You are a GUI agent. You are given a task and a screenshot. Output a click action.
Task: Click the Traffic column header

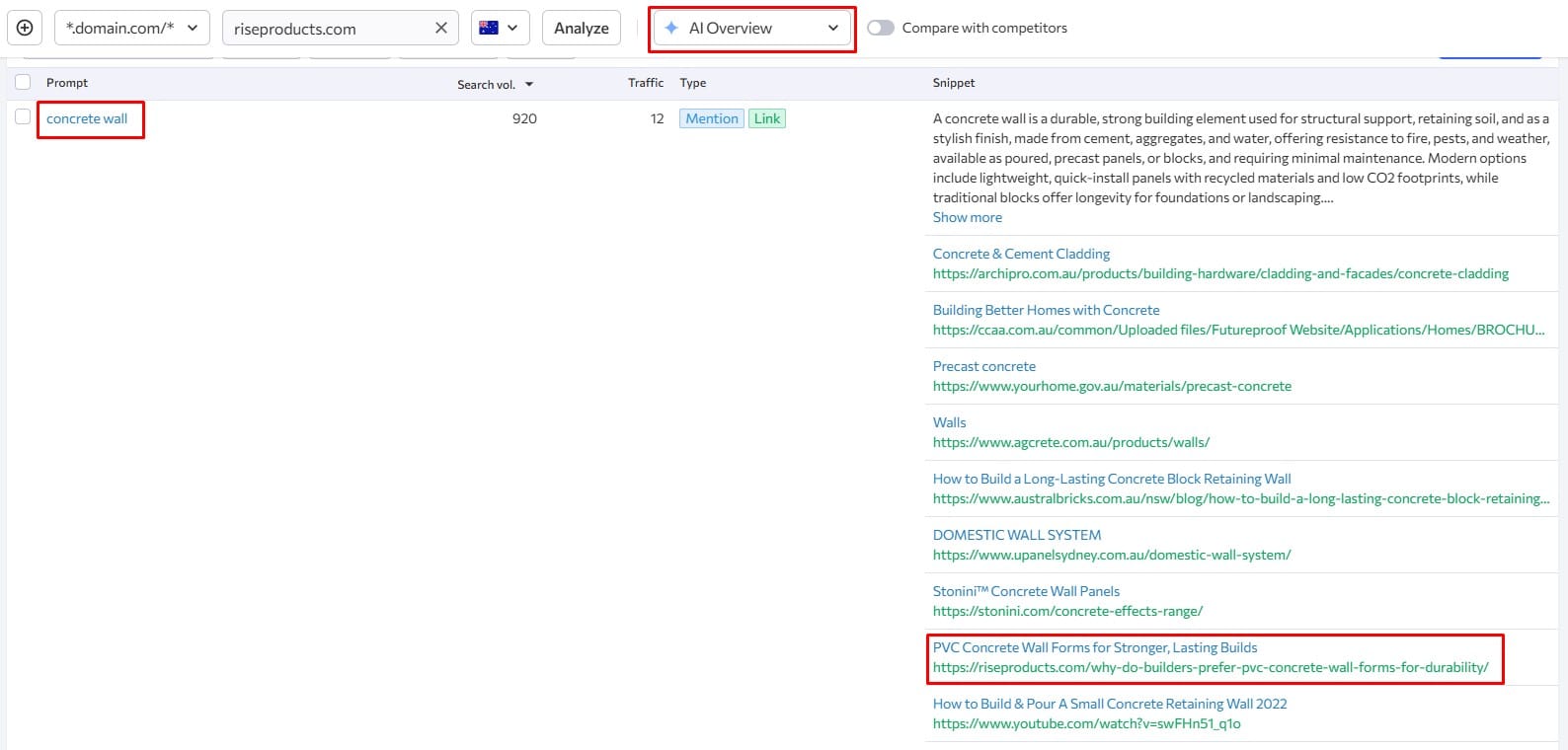[646, 83]
